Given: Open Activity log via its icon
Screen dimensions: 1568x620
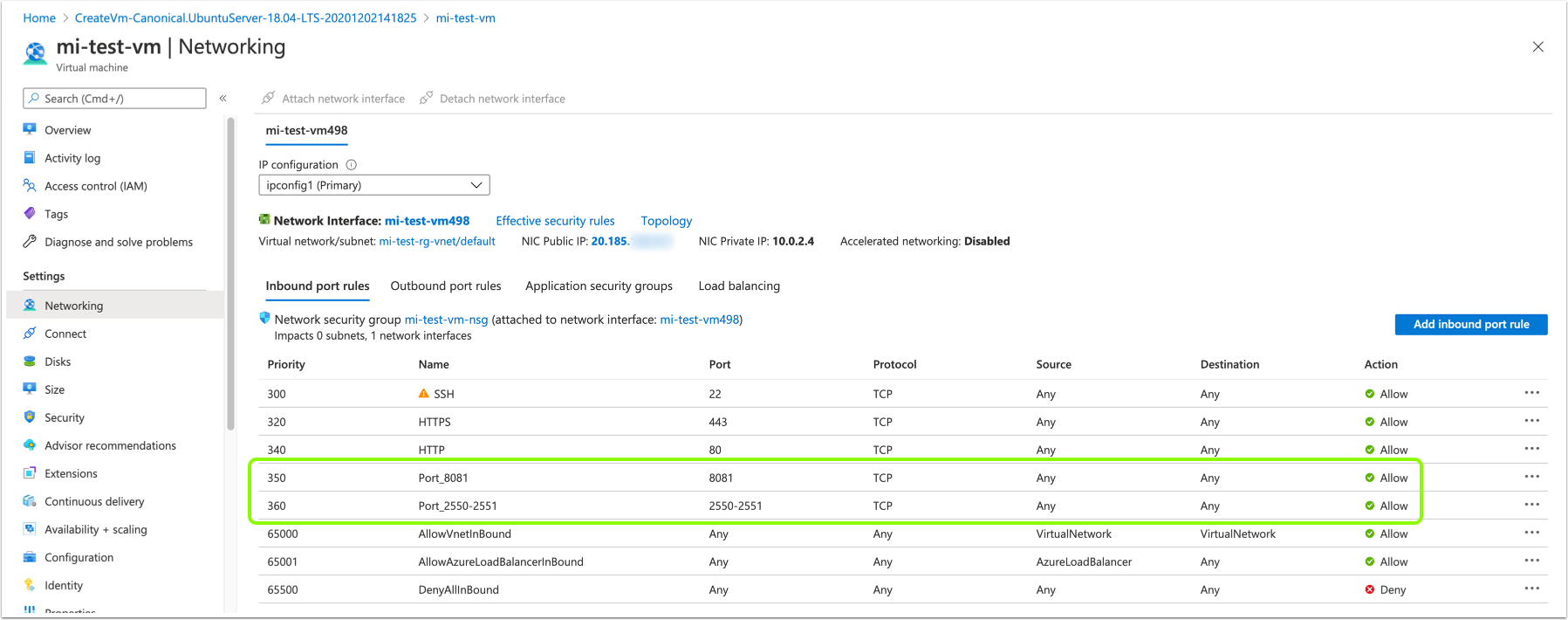Looking at the screenshot, I should click(x=30, y=158).
